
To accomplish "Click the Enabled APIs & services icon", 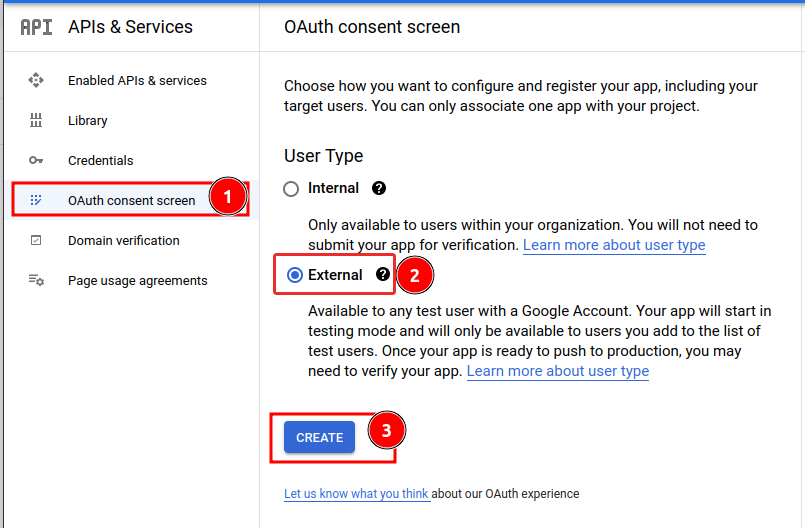I will click(36, 80).
